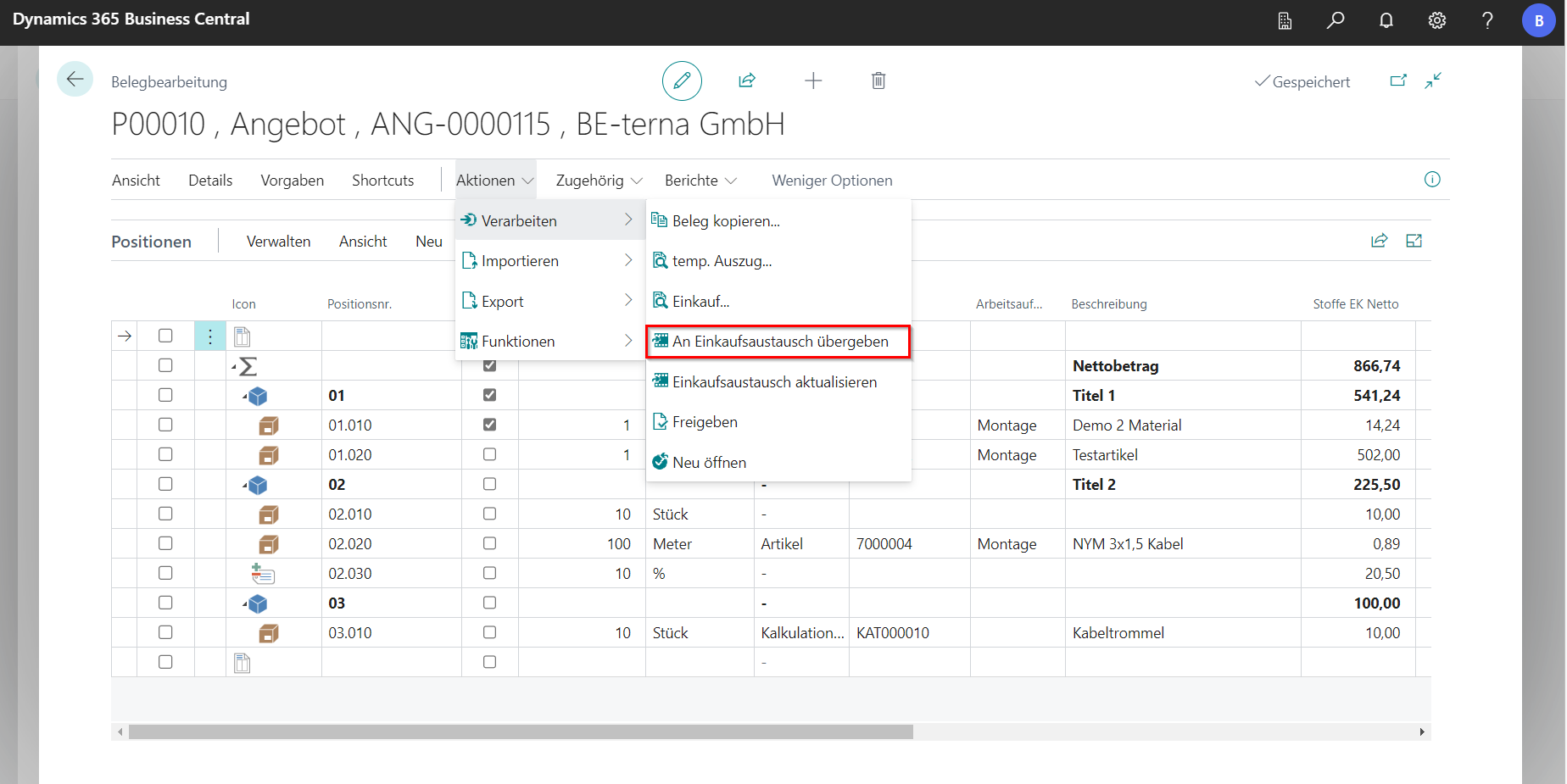The image size is (1567, 784).
Task: Click the search magnifier icon
Action: pyautogui.click(x=1336, y=20)
